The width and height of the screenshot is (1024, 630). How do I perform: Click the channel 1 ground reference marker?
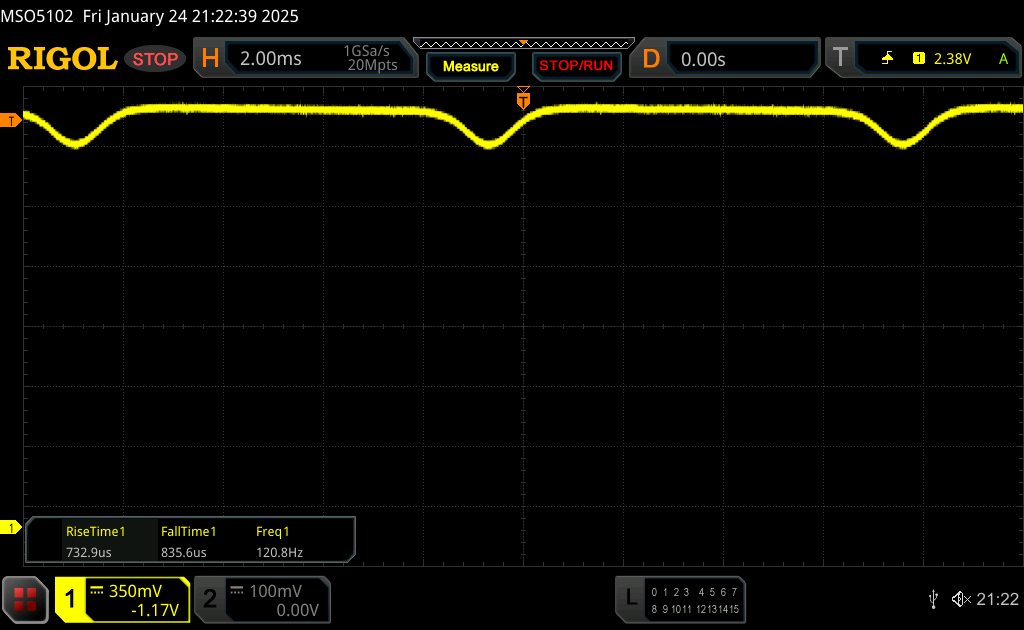click(12, 527)
